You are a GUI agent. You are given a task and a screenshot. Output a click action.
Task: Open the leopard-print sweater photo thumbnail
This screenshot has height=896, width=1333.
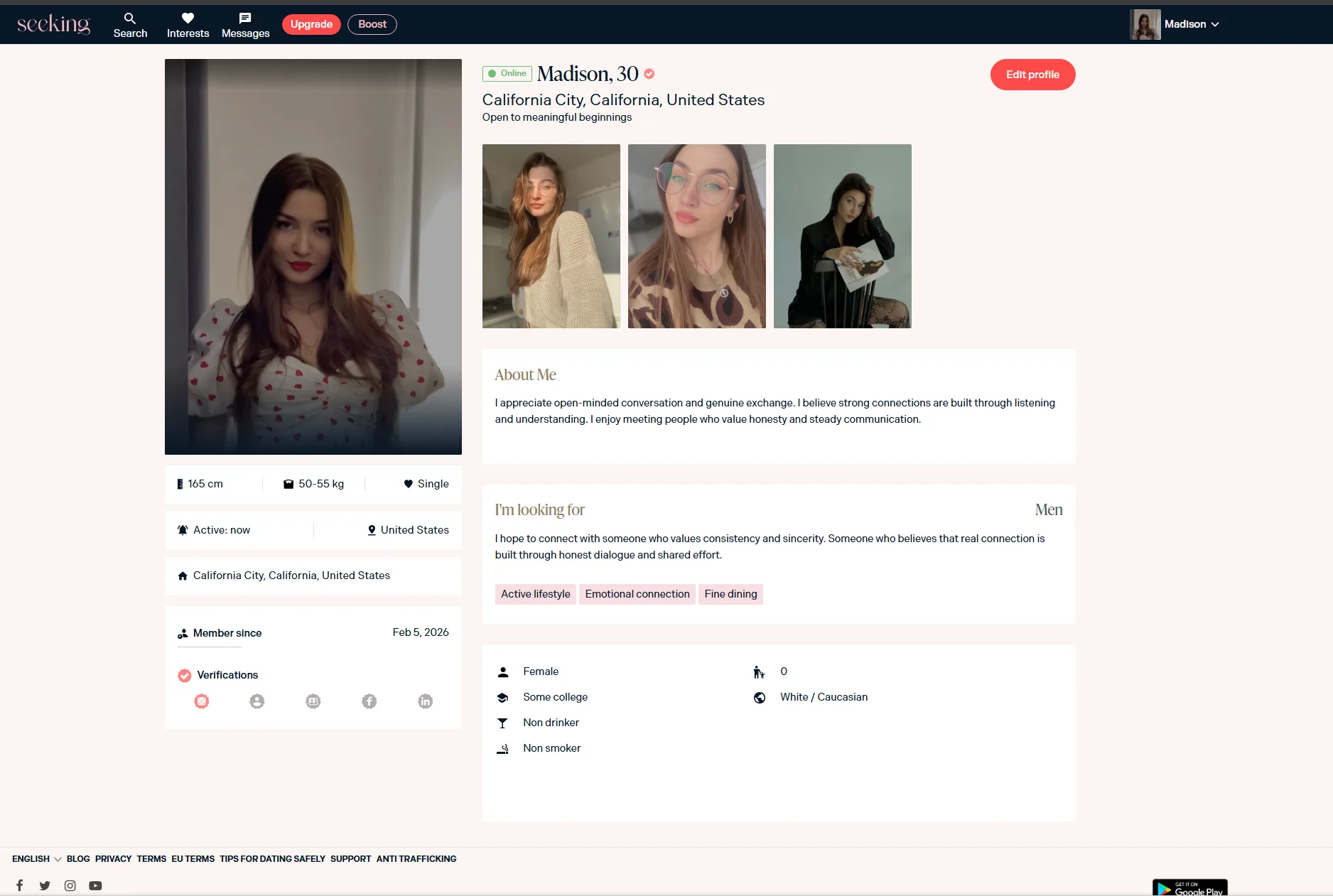click(x=696, y=236)
